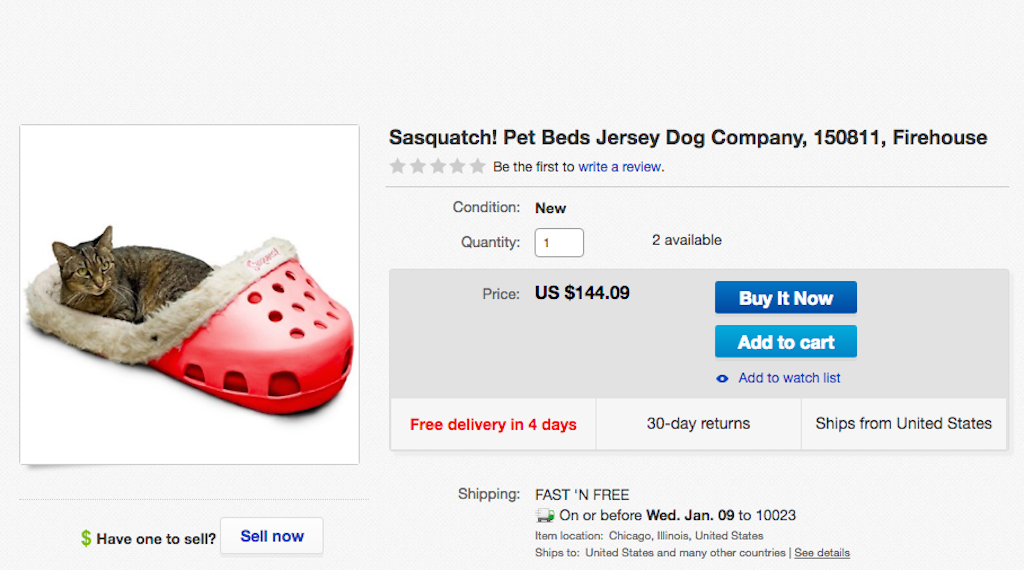Select the third rating star

pyautogui.click(x=438, y=166)
